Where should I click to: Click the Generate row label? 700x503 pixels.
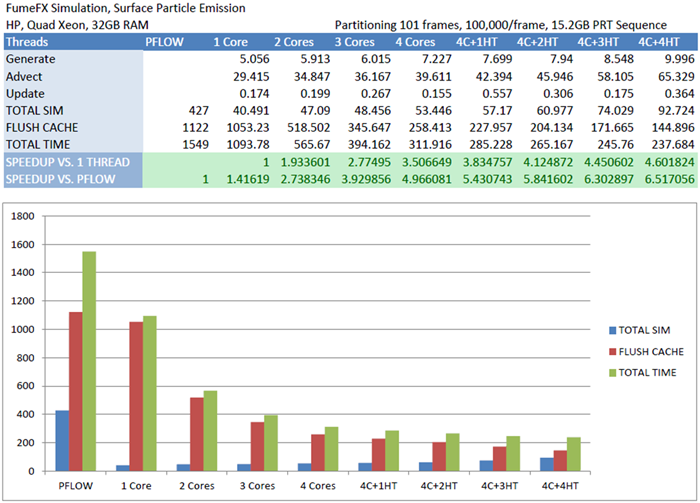pos(30,59)
